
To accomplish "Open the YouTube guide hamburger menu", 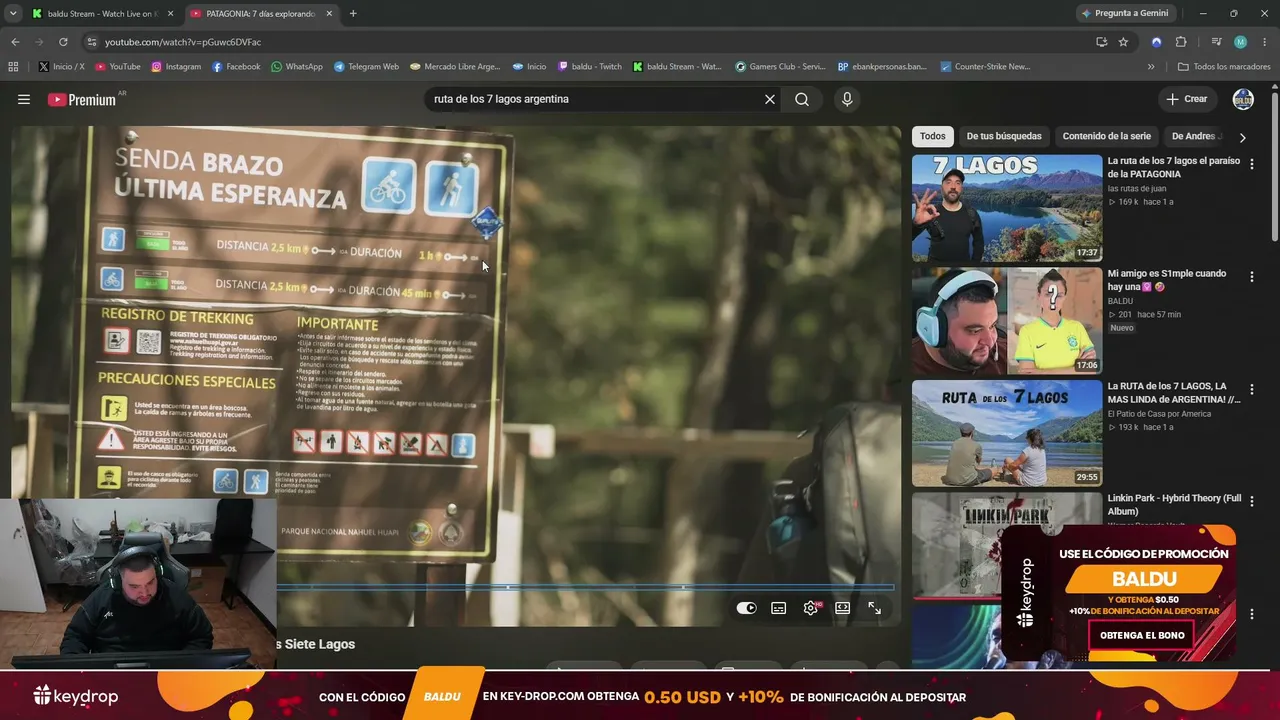I will (24, 99).
